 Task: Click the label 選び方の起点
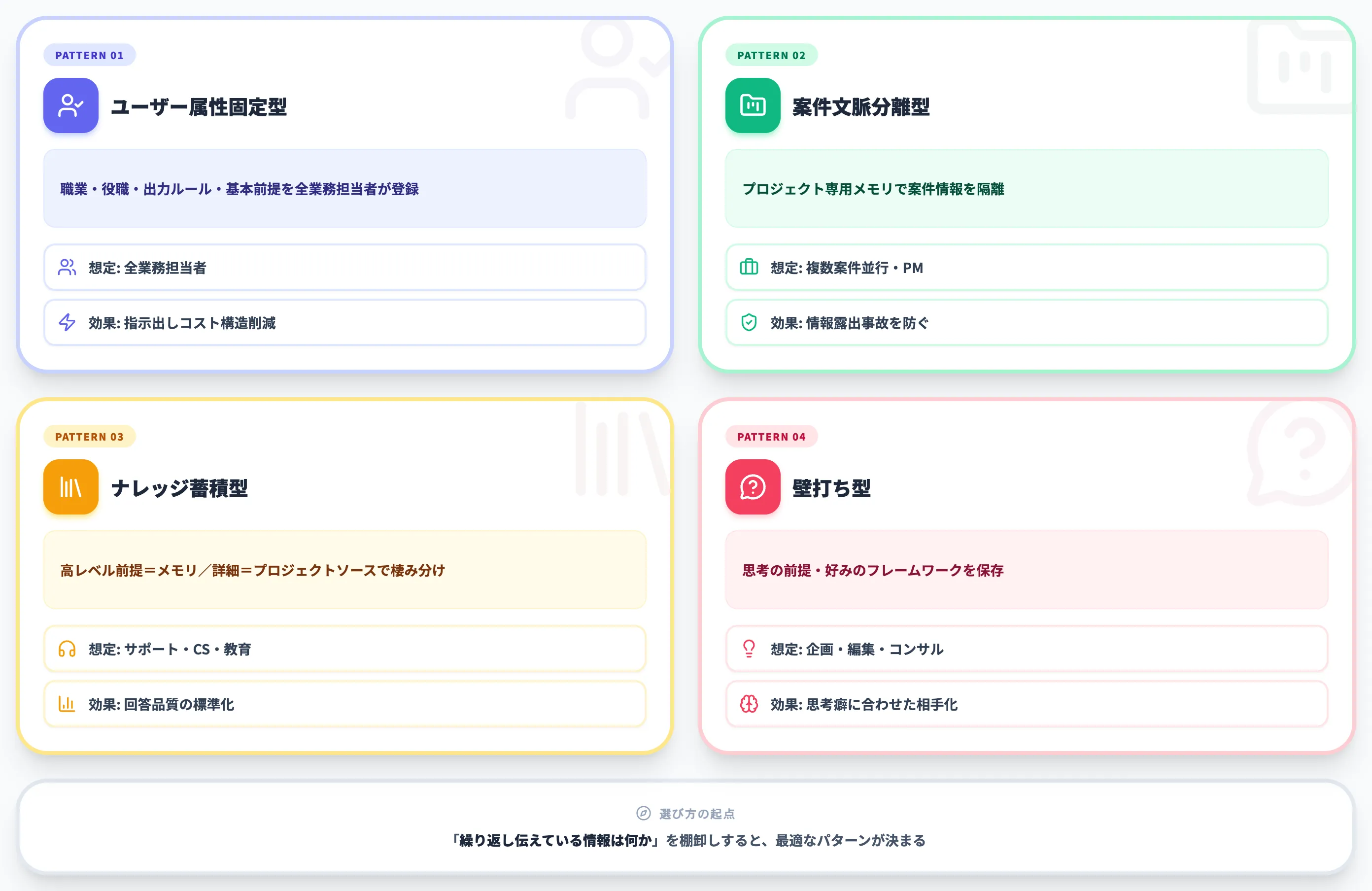(x=697, y=814)
